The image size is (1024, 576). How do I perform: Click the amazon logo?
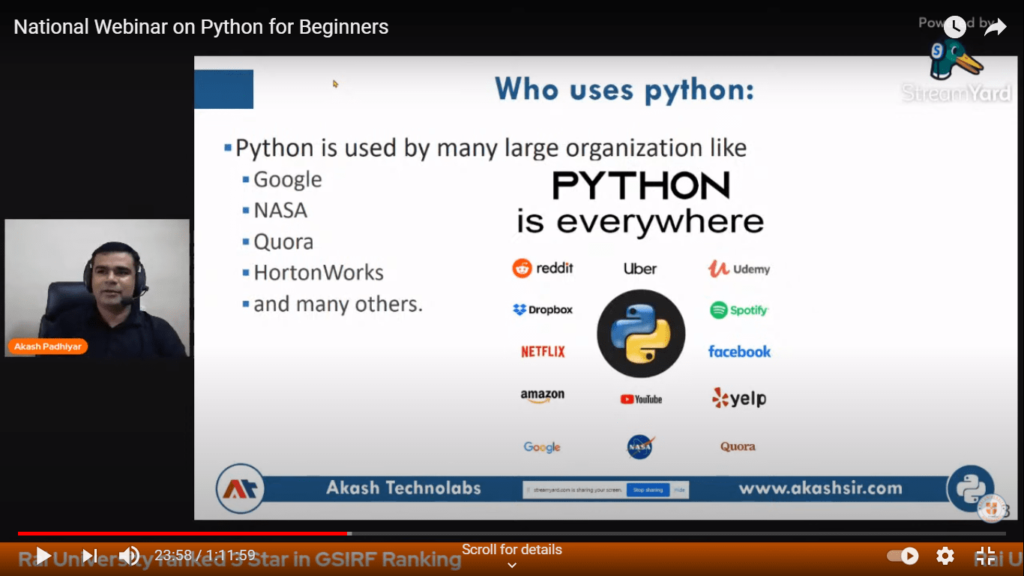[x=543, y=396]
